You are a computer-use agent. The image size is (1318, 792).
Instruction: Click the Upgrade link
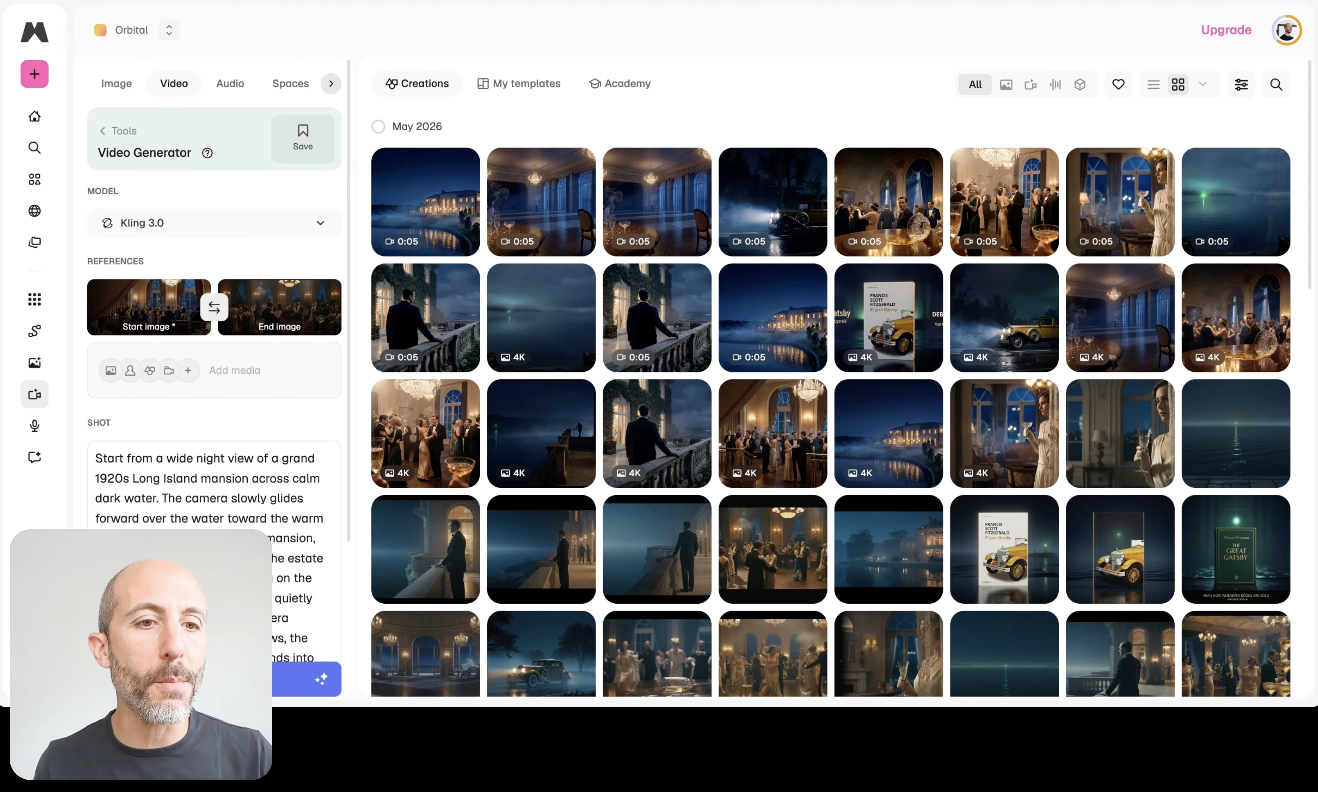[1226, 30]
